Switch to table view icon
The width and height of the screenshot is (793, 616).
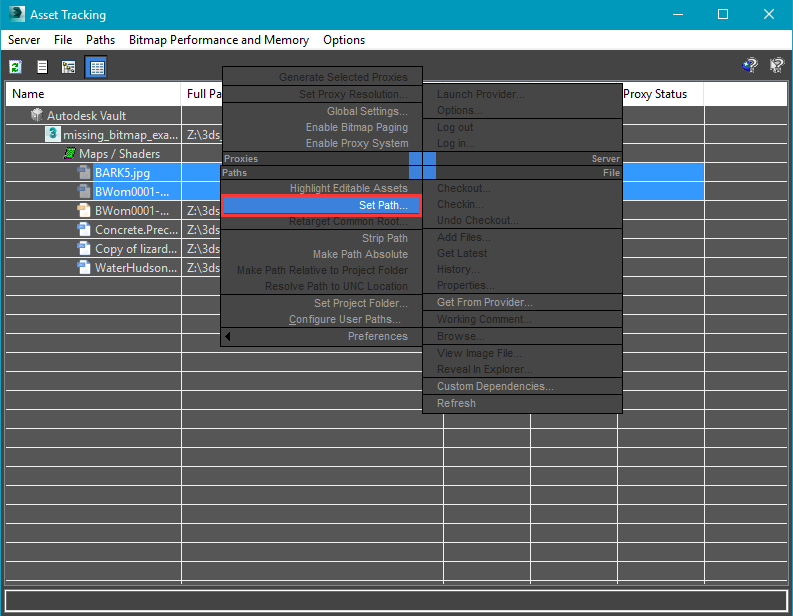click(x=97, y=67)
